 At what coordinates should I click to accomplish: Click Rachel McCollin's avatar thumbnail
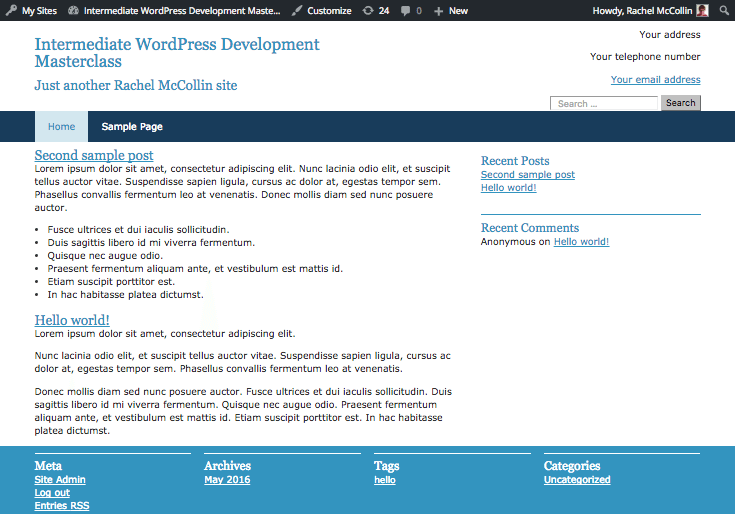[x=702, y=10]
